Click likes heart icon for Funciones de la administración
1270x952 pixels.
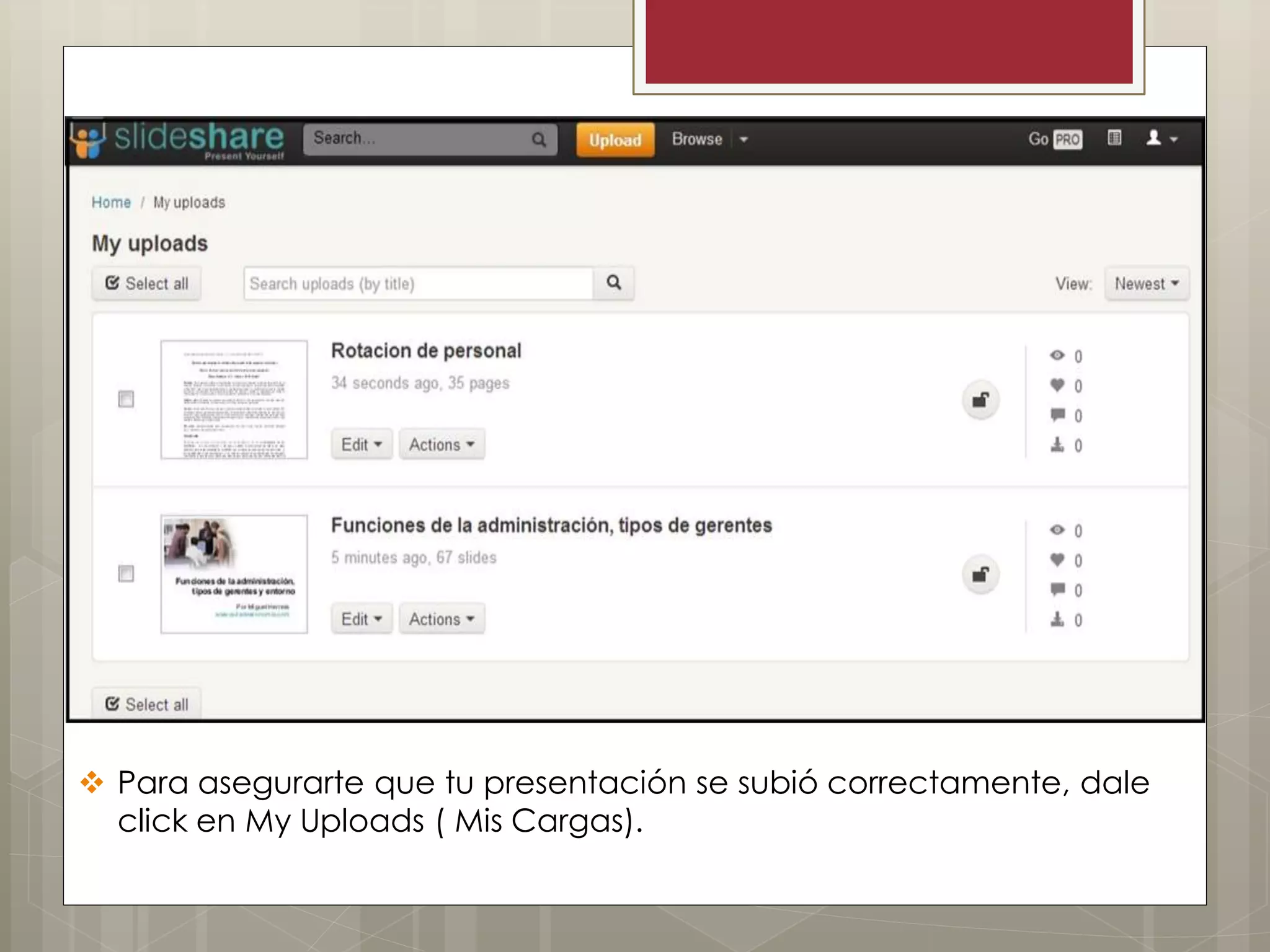1057,560
